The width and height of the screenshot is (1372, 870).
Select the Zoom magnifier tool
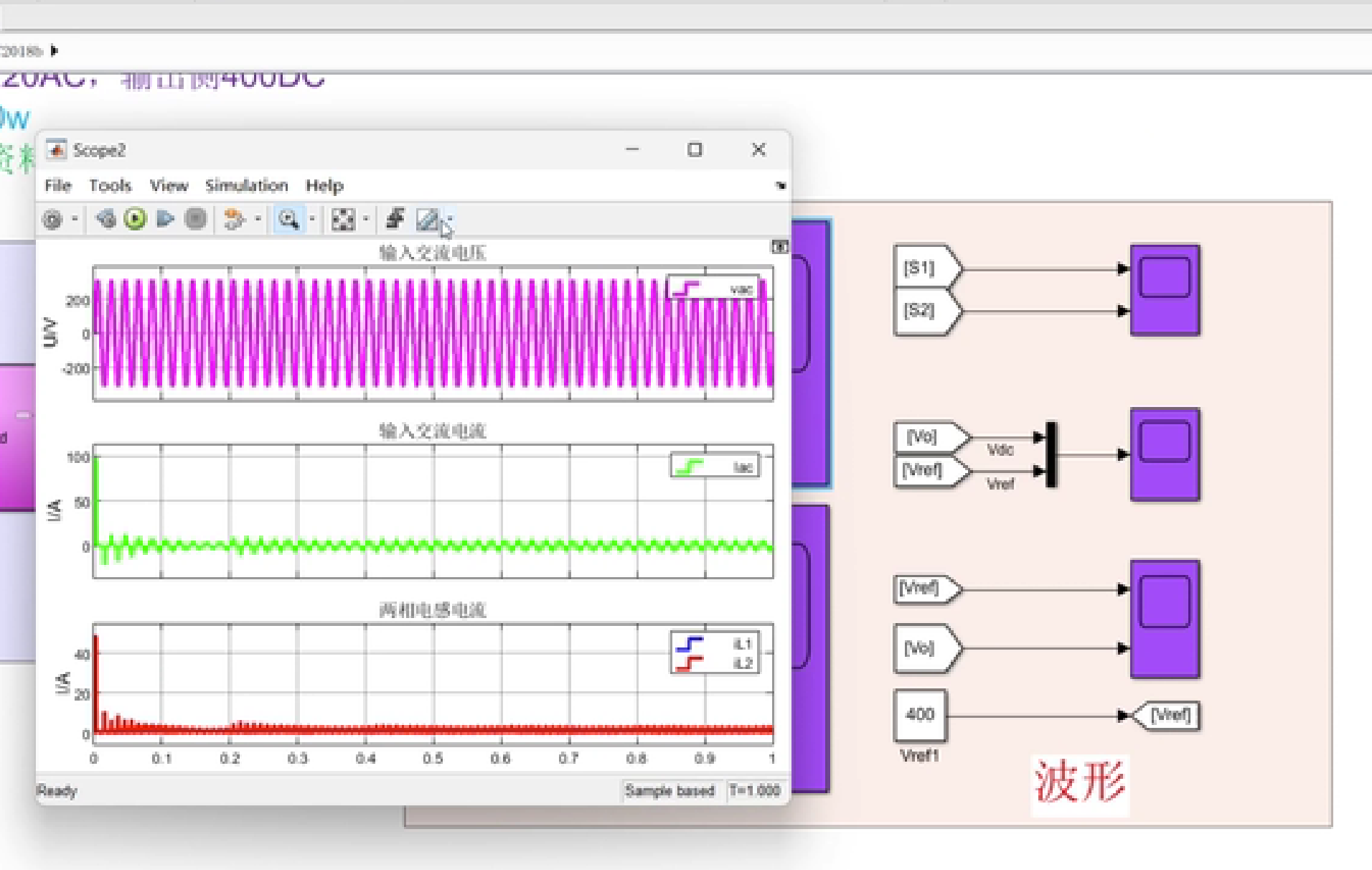point(288,219)
